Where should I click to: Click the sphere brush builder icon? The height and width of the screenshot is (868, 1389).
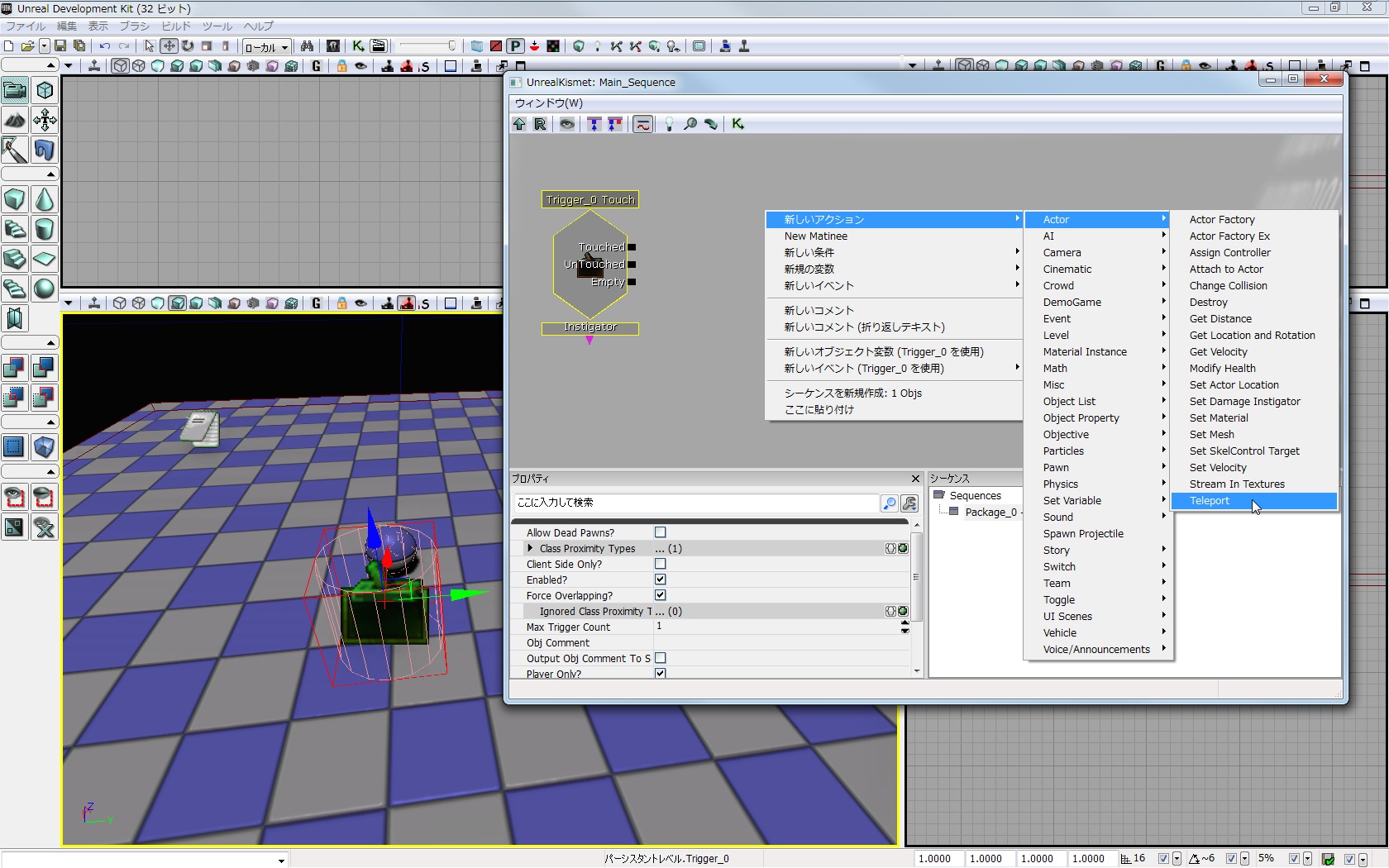point(45,289)
